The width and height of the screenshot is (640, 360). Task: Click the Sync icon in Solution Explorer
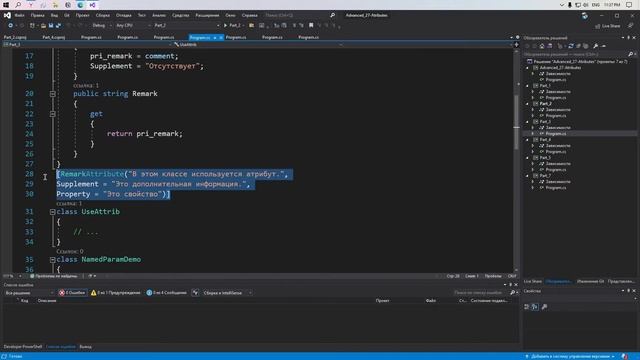pyautogui.click(x=571, y=46)
